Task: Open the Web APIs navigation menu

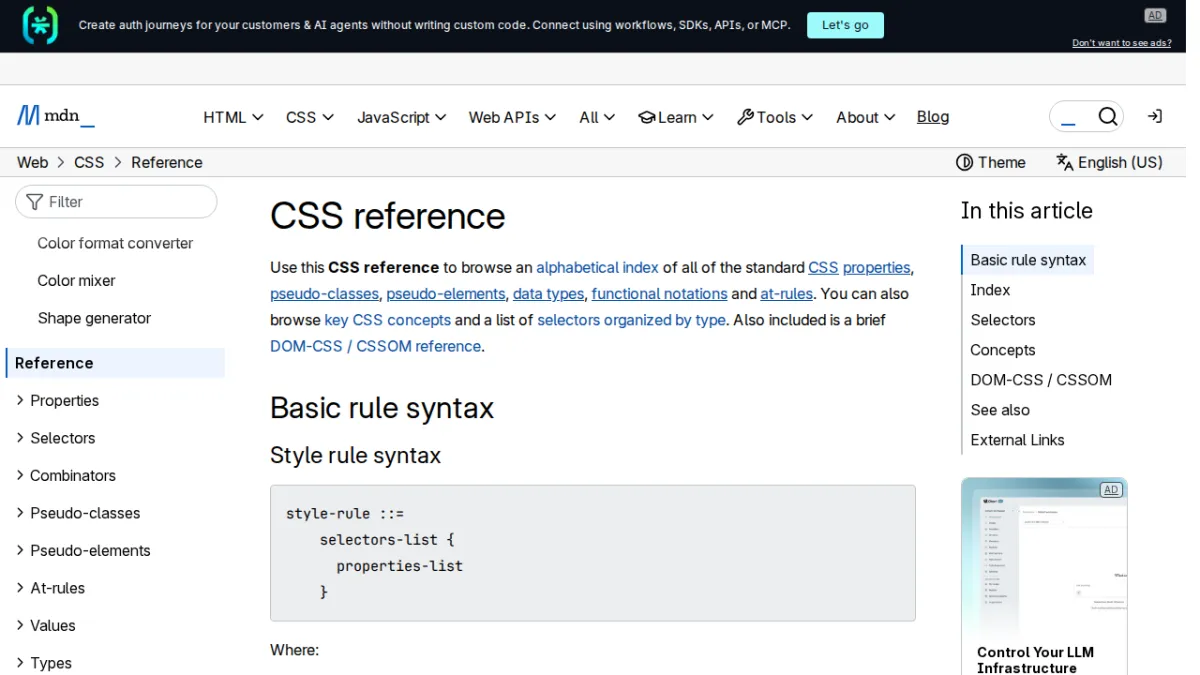Action: (x=512, y=117)
